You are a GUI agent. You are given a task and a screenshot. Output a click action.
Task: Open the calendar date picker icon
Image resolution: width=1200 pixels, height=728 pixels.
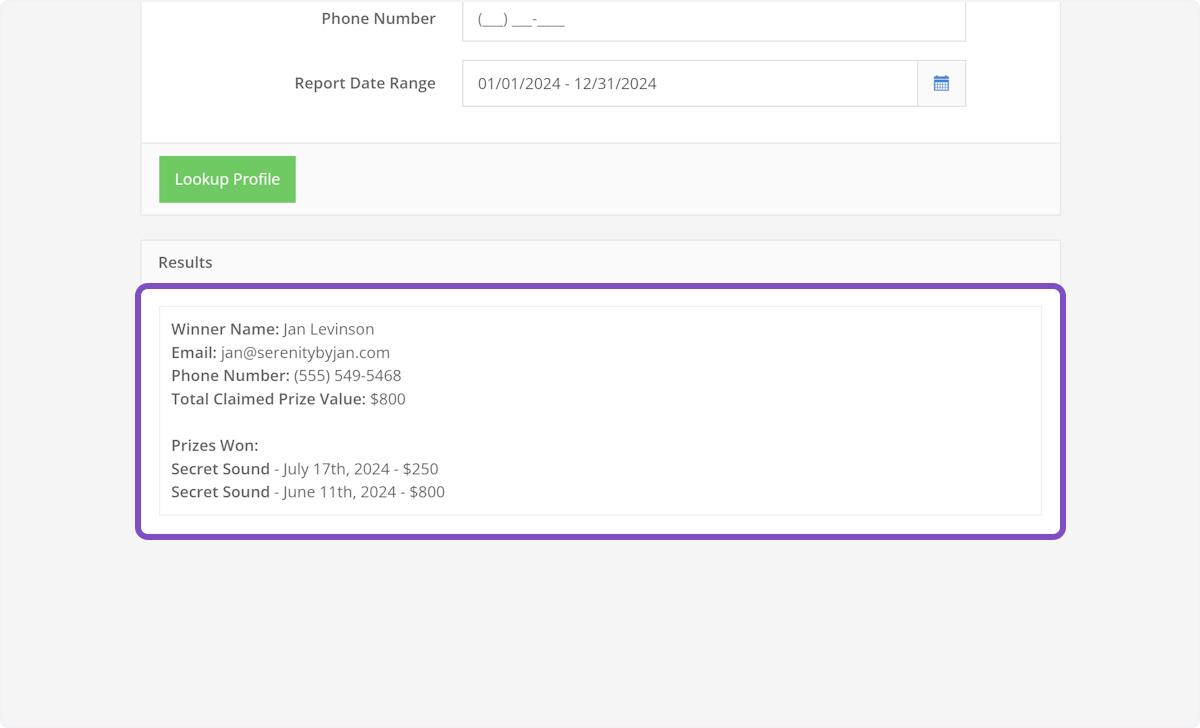click(x=941, y=84)
